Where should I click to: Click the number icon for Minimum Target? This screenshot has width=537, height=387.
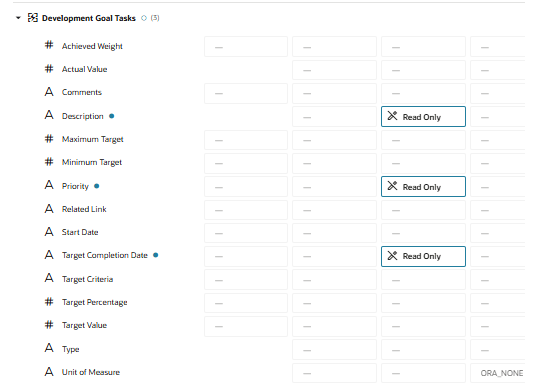[49, 162]
